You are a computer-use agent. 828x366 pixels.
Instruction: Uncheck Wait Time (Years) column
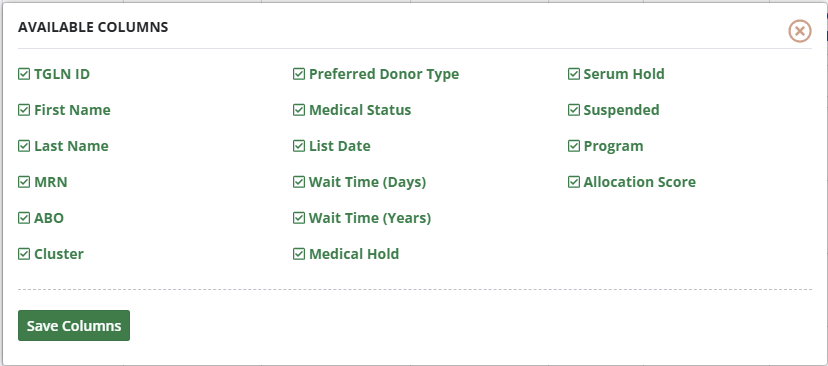[x=299, y=218]
